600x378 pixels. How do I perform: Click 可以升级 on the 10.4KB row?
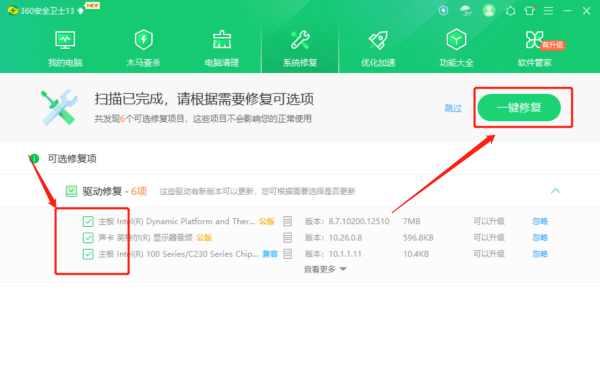tap(489, 254)
